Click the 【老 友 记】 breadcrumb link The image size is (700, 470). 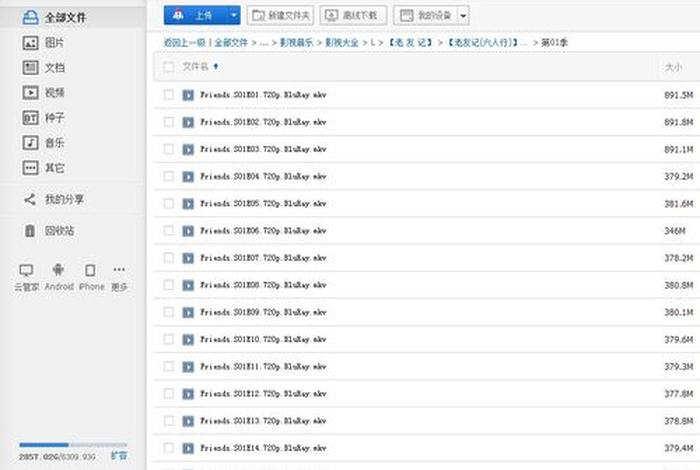point(410,42)
